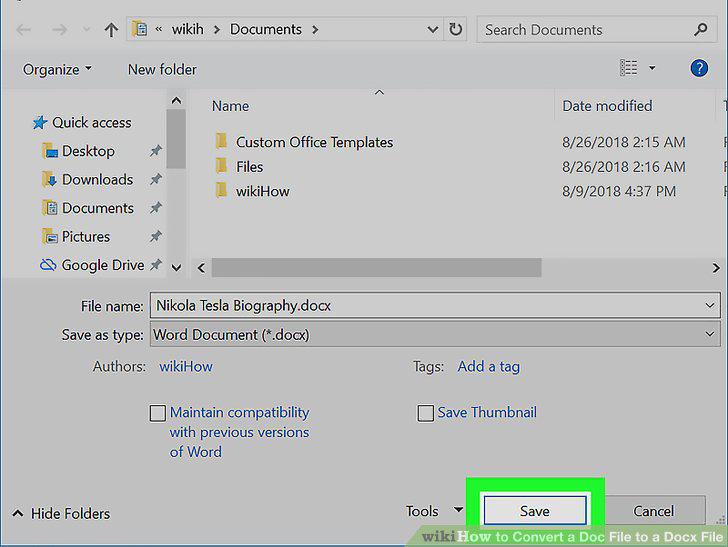Open recent locations dropdown arrow
Viewport: 728px width, 547px height.
[86, 30]
